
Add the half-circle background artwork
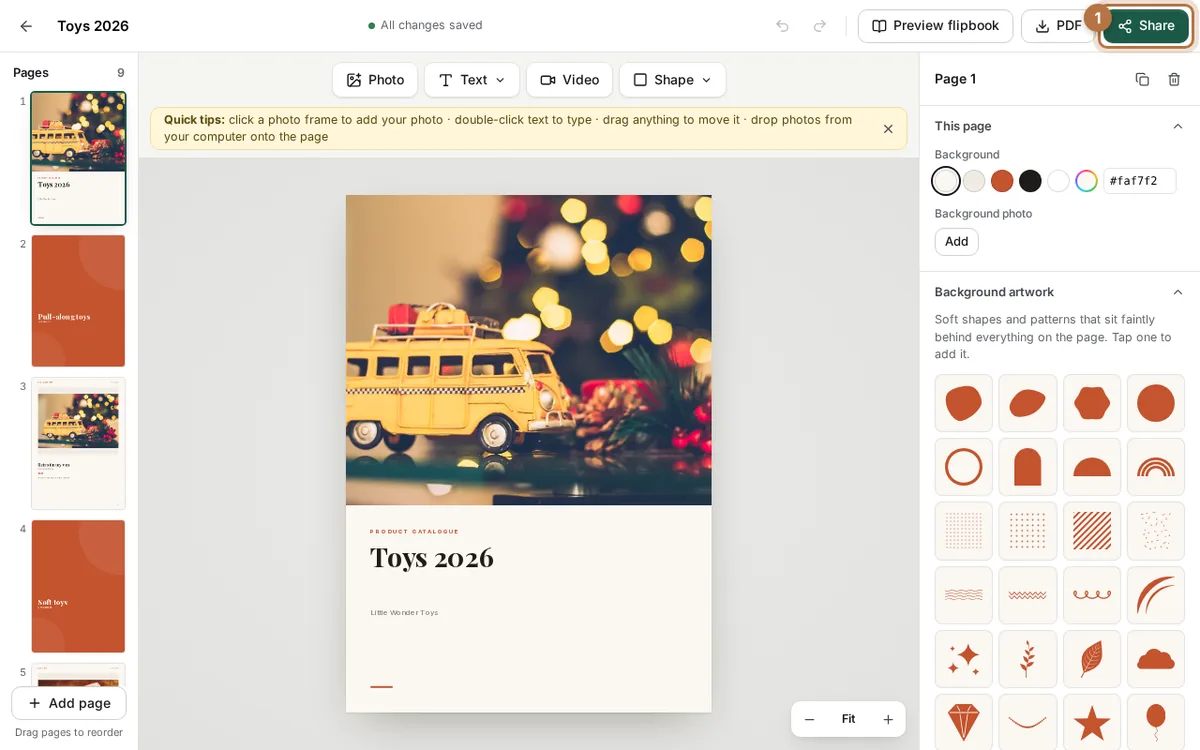tap(1092, 467)
